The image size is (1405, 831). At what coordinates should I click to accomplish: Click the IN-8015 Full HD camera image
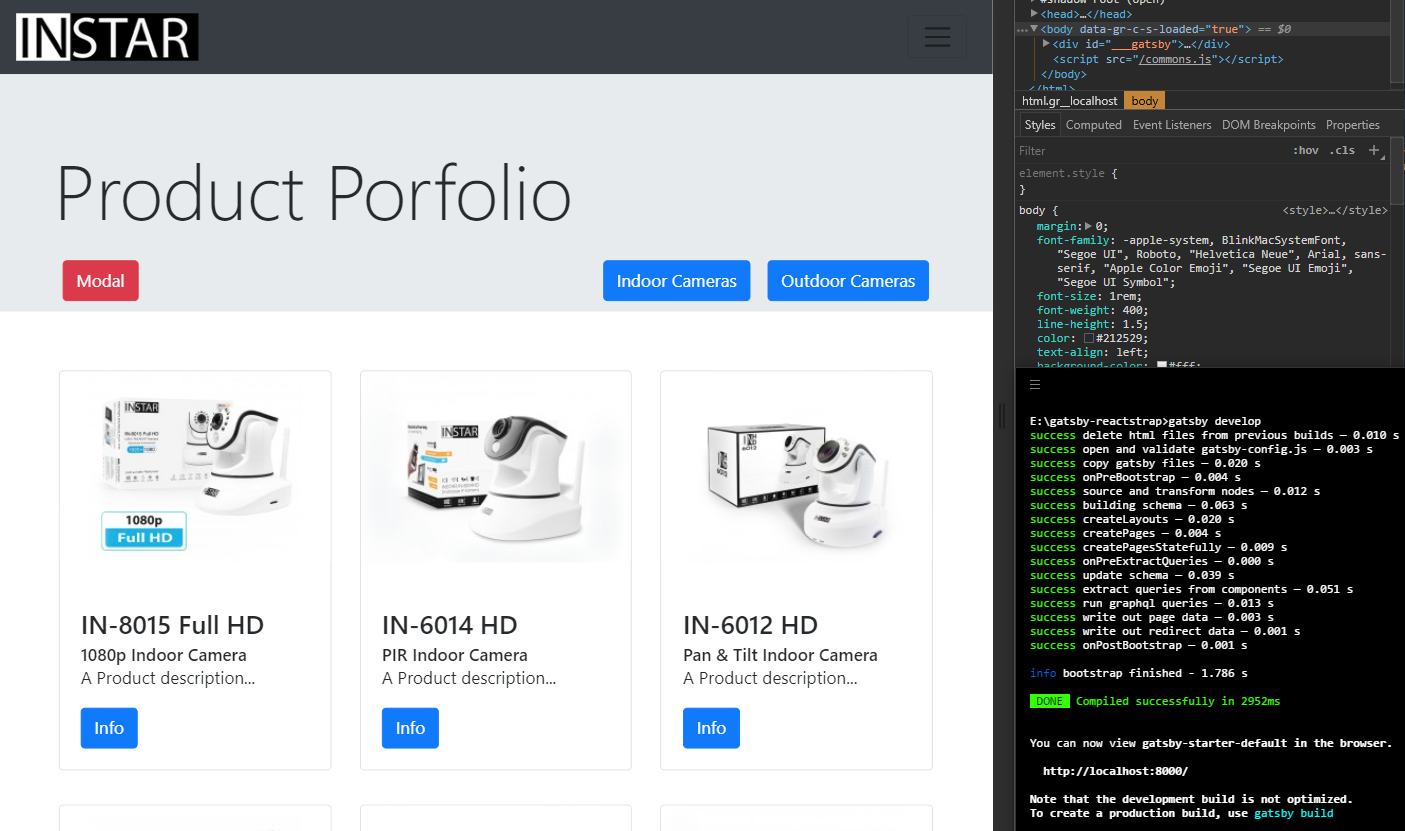click(x=195, y=472)
